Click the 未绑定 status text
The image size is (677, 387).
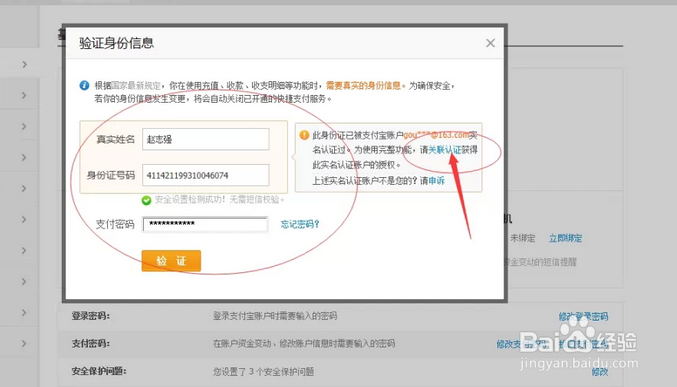click(522, 238)
